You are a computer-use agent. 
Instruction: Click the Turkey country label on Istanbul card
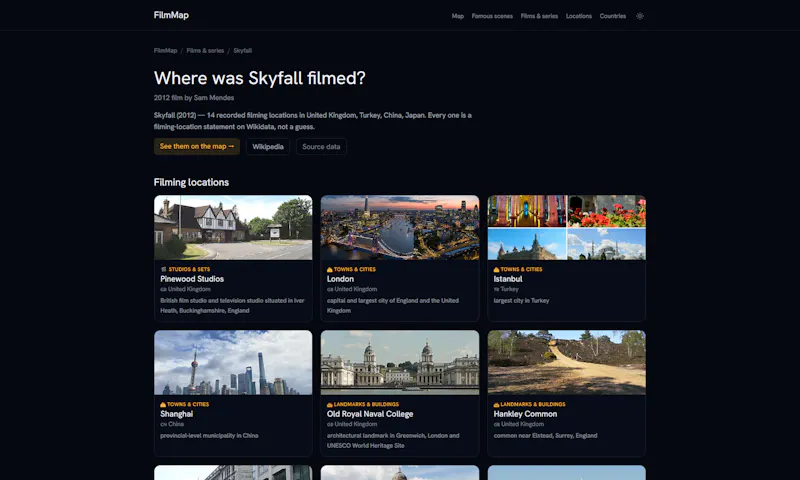pyautogui.click(x=509, y=289)
